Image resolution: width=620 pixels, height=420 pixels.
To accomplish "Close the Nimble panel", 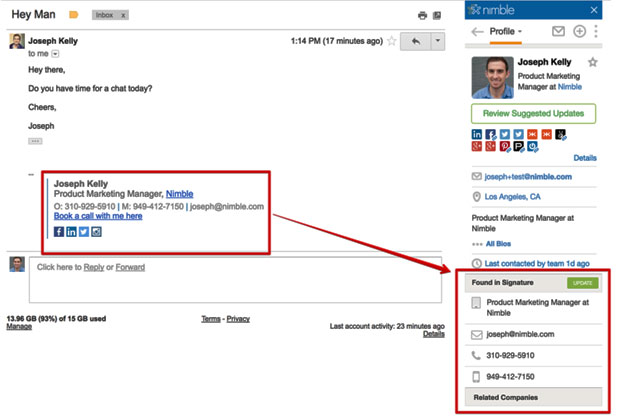I will [x=594, y=10].
